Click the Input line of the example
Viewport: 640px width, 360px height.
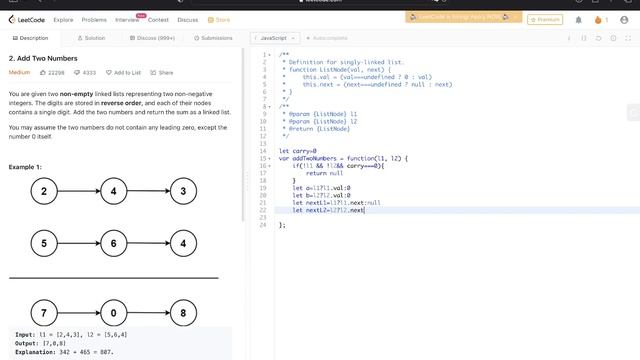pos(71,335)
